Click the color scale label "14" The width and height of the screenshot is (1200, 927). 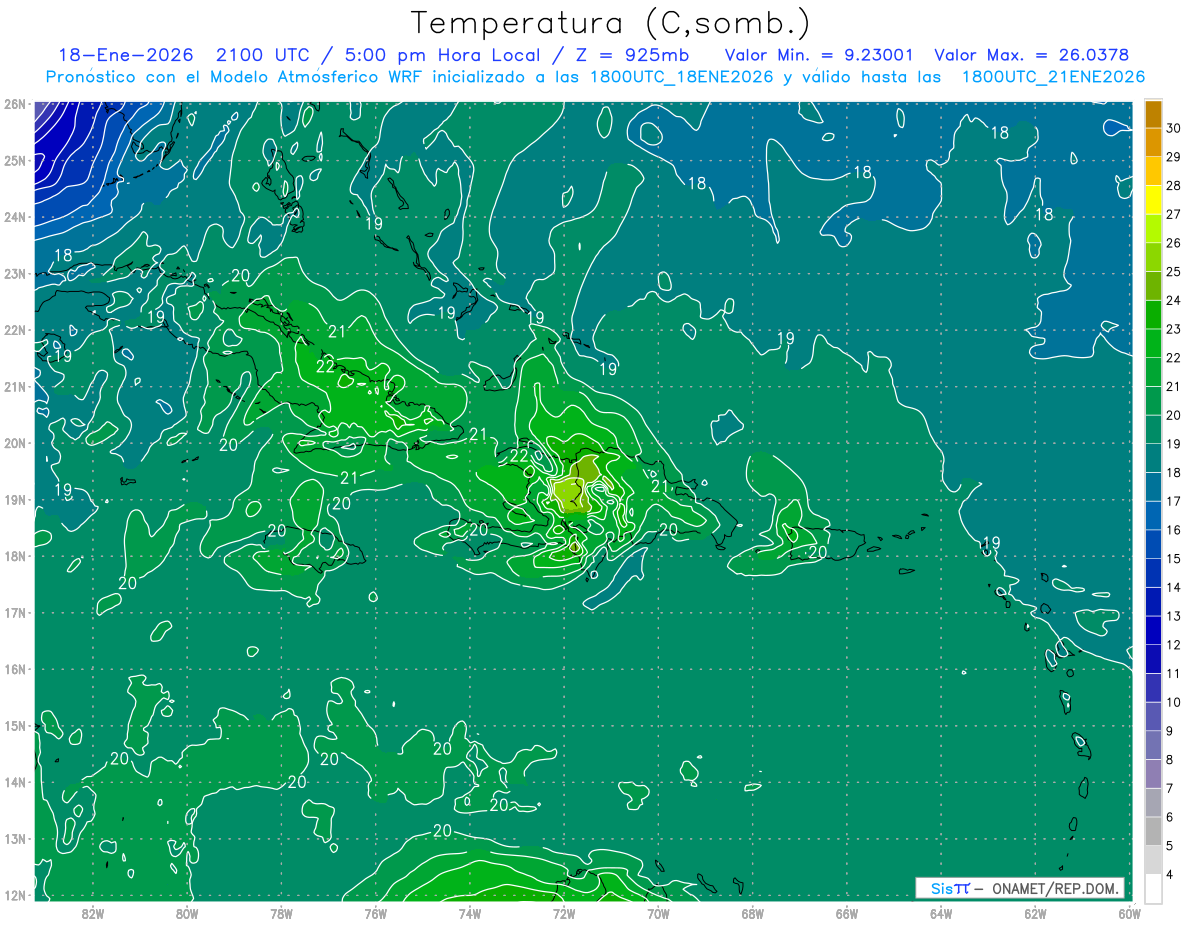1174,587
